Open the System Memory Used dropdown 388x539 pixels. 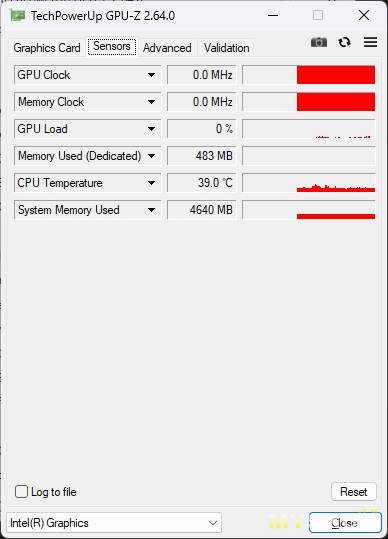[x=151, y=210]
